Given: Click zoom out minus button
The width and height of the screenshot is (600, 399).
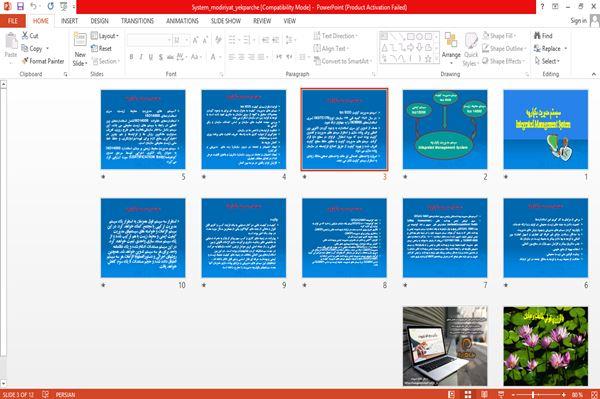Looking at the screenshot, I should point(513,394).
